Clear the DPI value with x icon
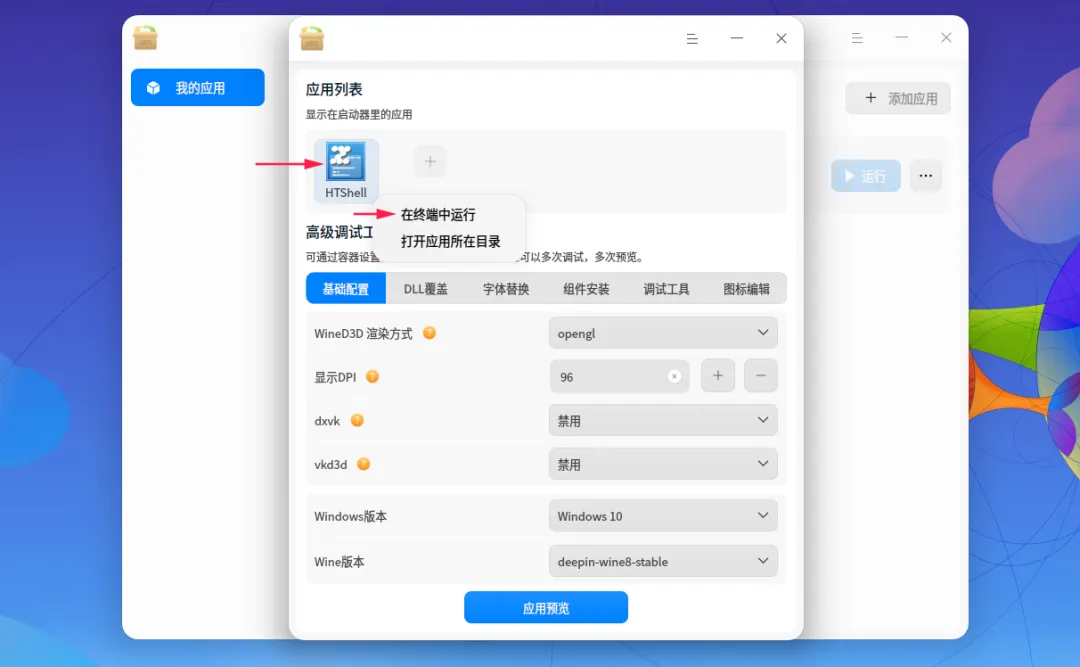 674,376
